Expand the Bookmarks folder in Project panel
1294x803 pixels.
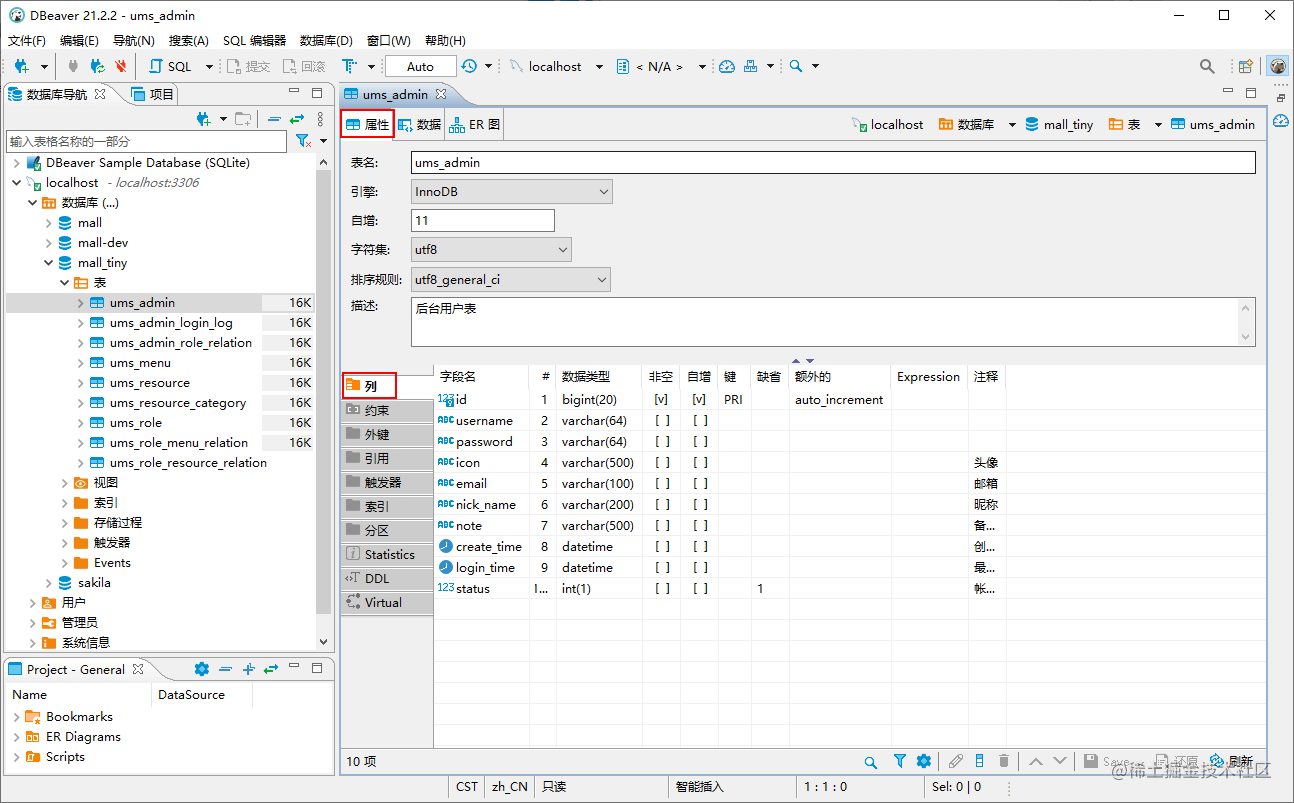coord(17,717)
